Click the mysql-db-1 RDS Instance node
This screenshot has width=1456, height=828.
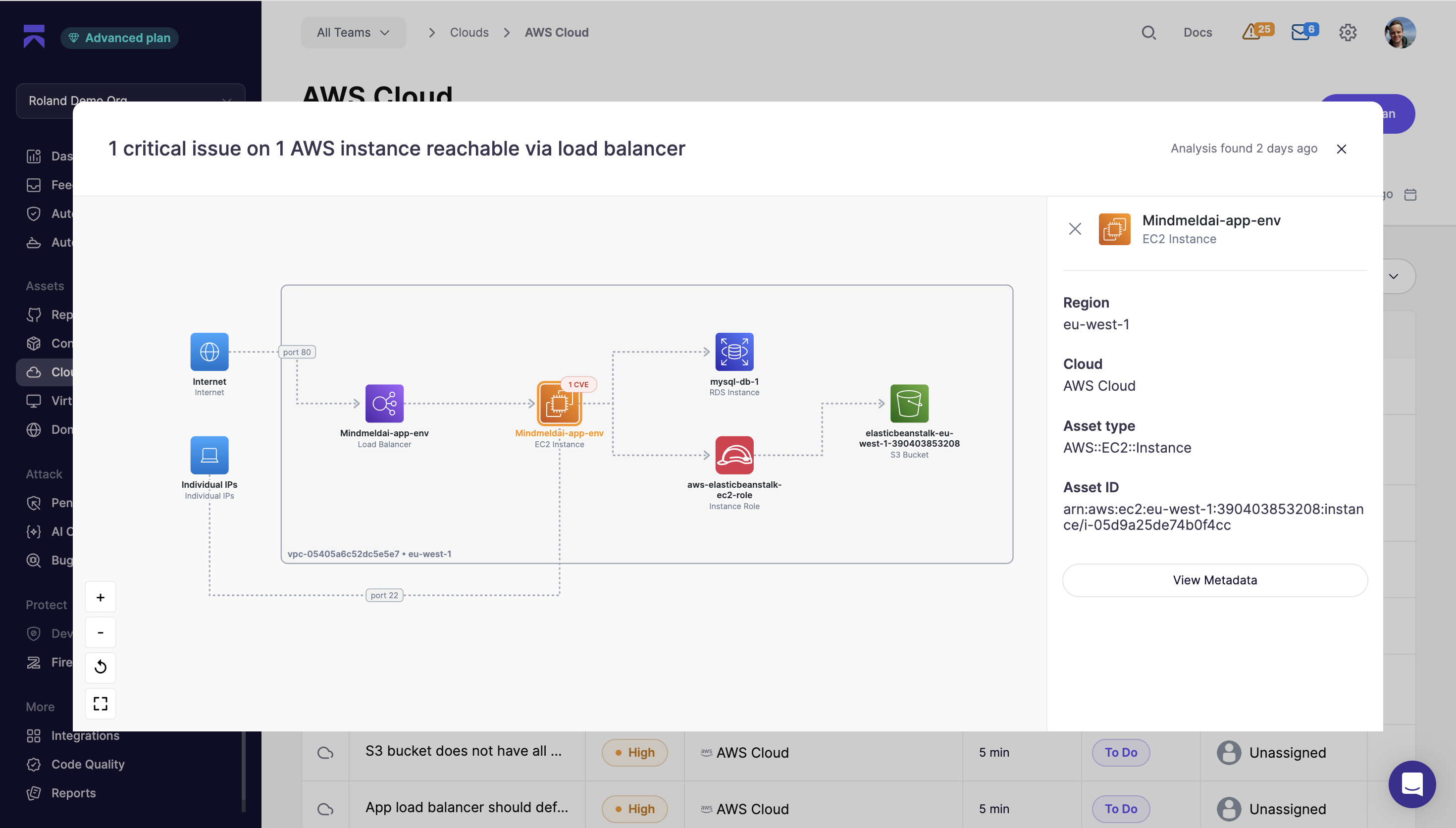point(734,352)
